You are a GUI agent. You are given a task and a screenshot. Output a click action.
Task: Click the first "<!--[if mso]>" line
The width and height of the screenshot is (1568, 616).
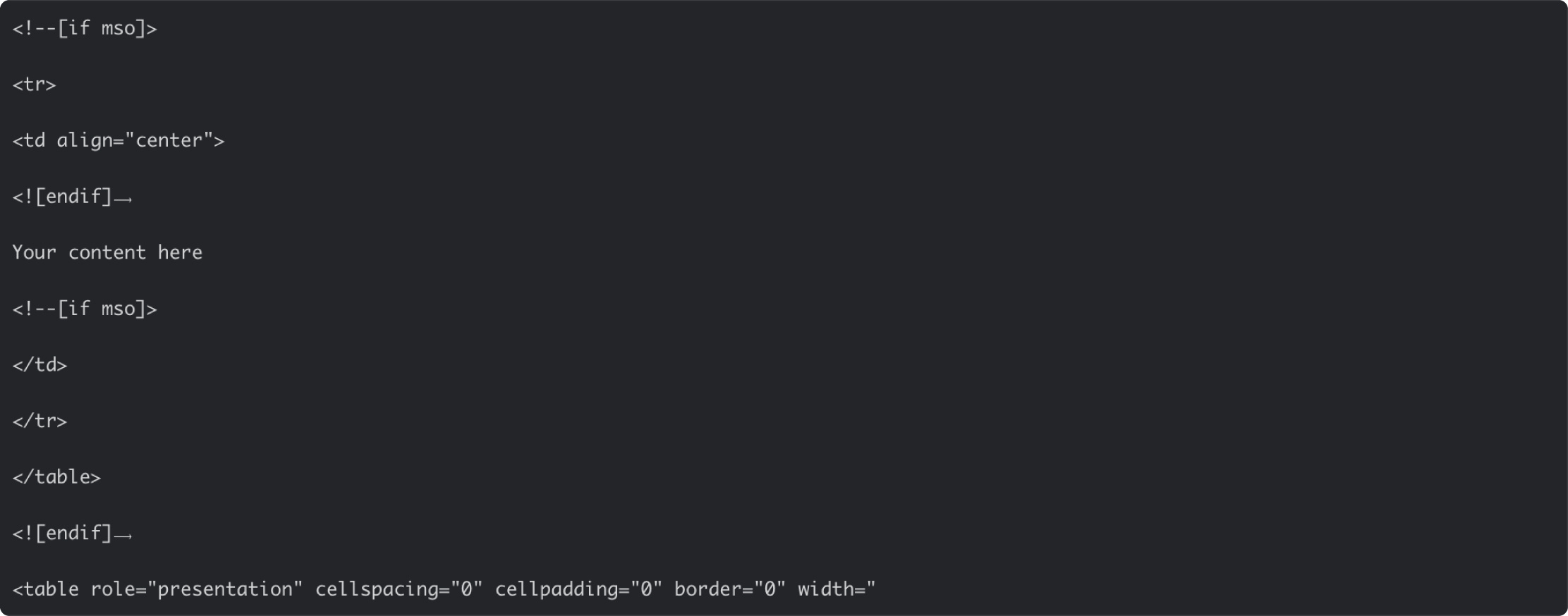point(85,28)
